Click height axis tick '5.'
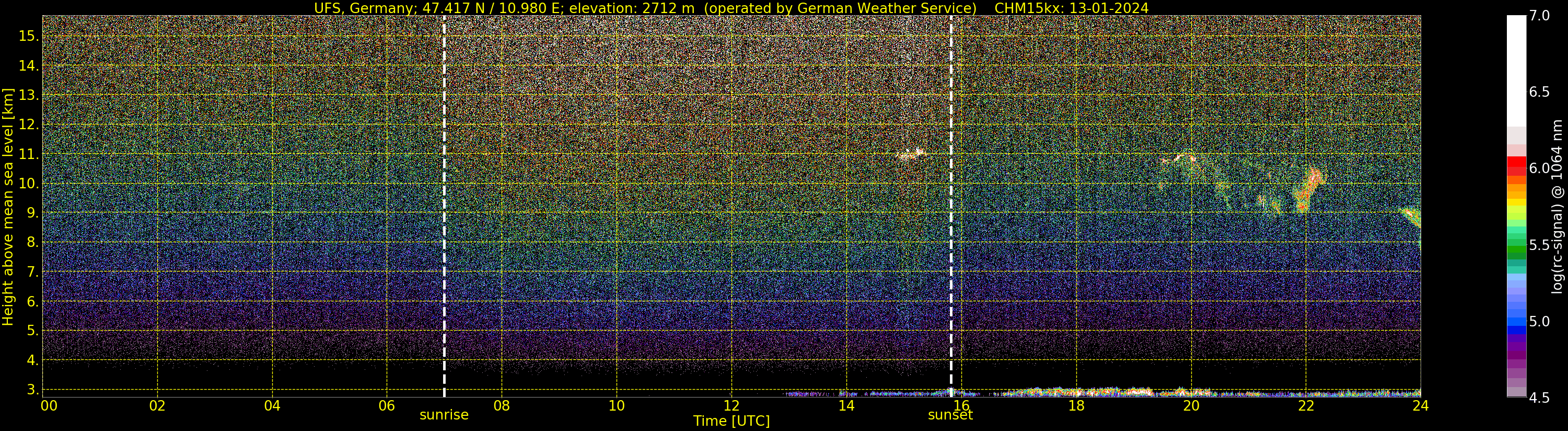The height and width of the screenshot is (431, 1568). point(33,331)
